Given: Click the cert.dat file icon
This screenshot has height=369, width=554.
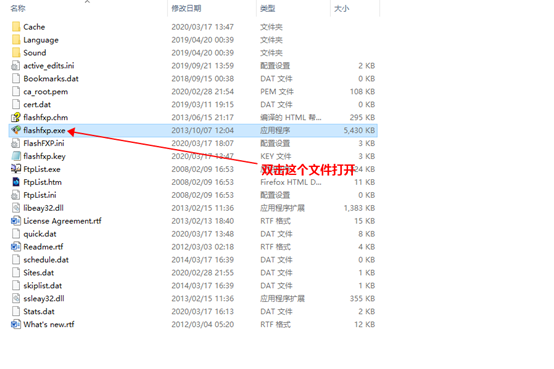Looking at the screenshot, I should [x=16, y=104].
